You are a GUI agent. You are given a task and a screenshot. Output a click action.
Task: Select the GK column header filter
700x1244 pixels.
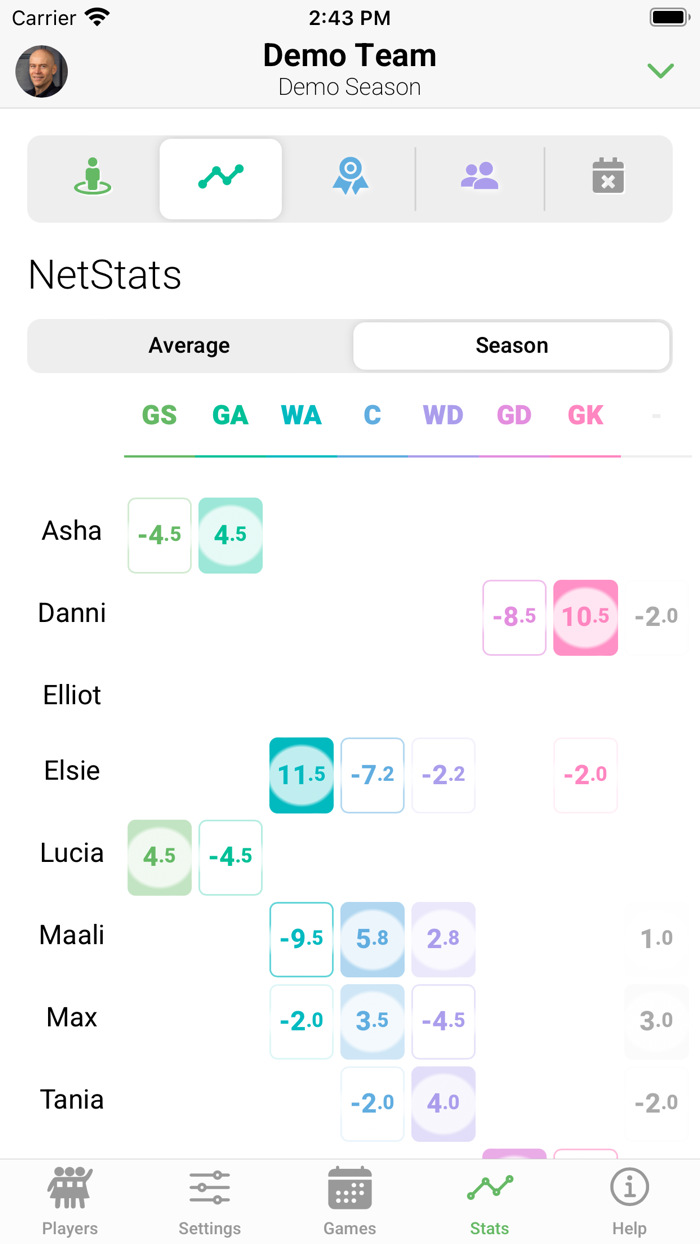pos(585,414)
